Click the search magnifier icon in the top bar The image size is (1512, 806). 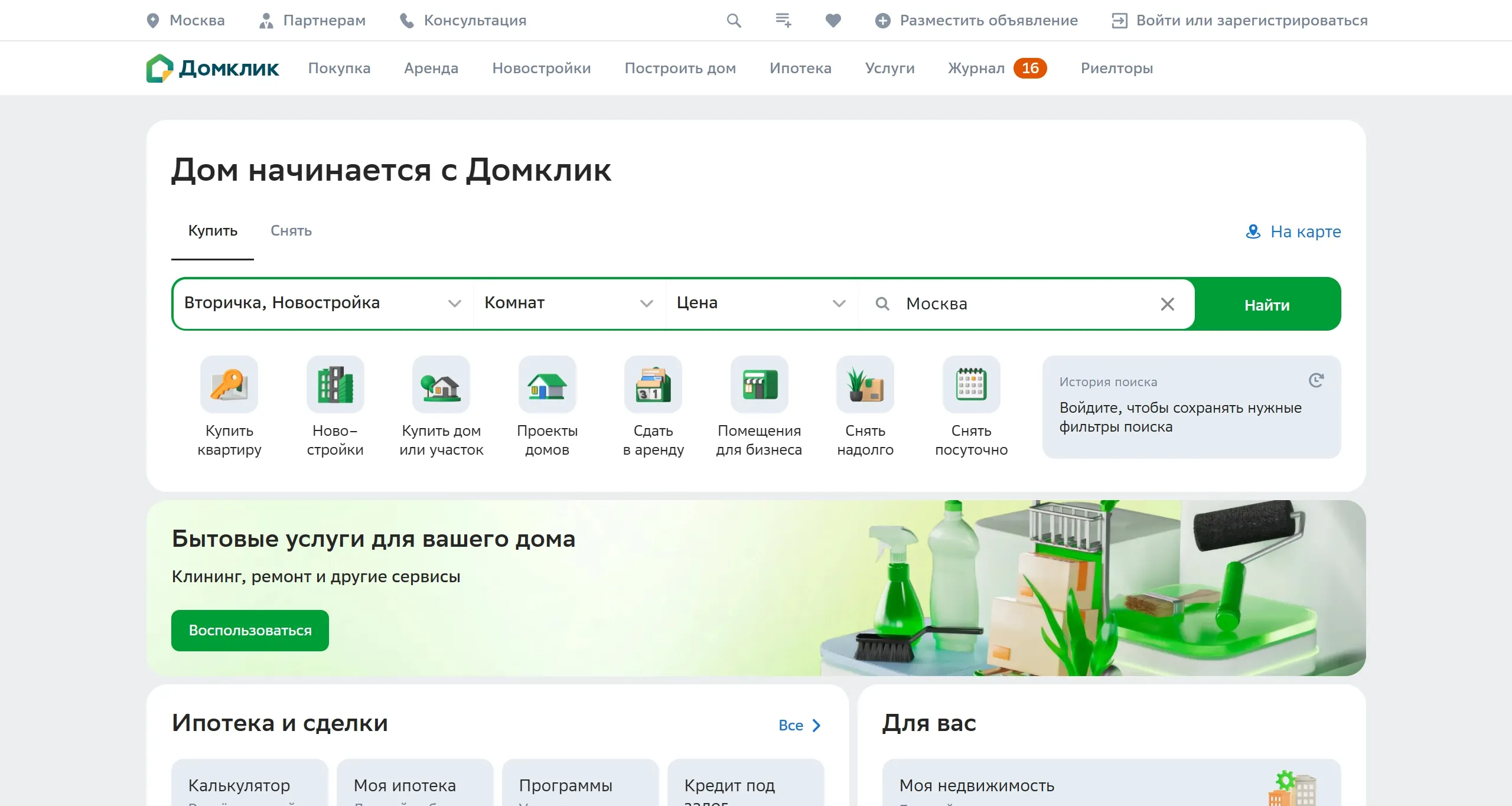click(734, 21)
